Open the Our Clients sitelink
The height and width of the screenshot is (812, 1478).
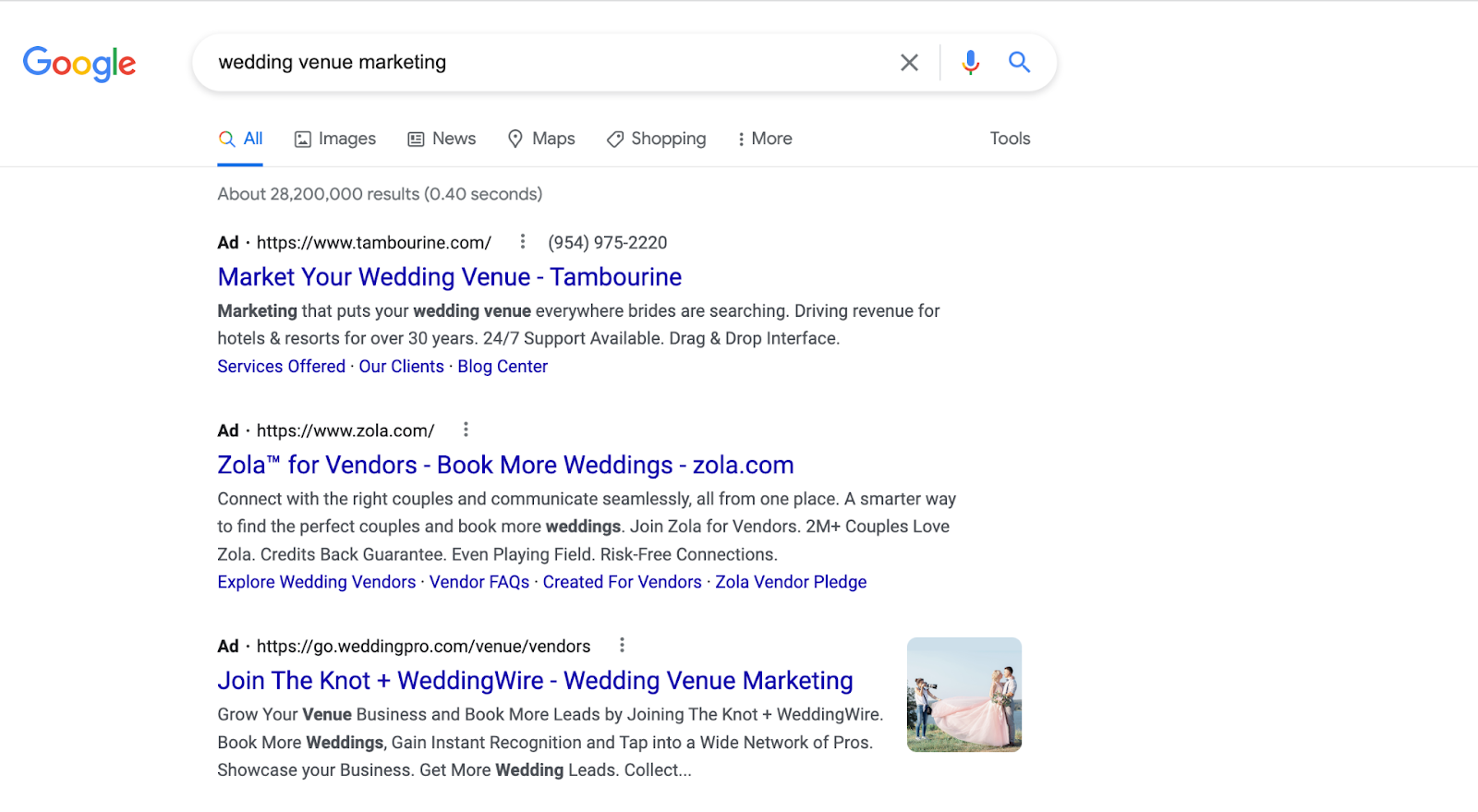(x=402, y=367)
